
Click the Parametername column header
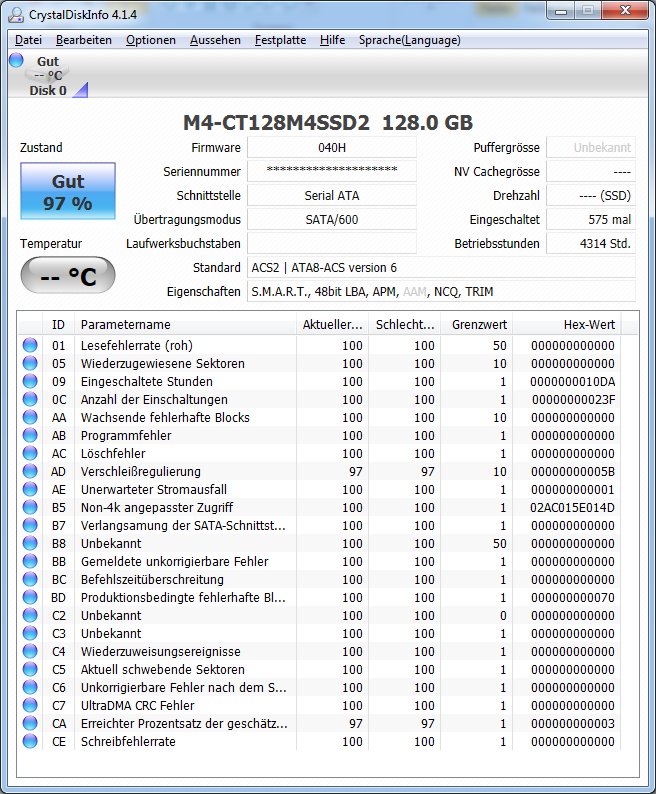point(185,325)
